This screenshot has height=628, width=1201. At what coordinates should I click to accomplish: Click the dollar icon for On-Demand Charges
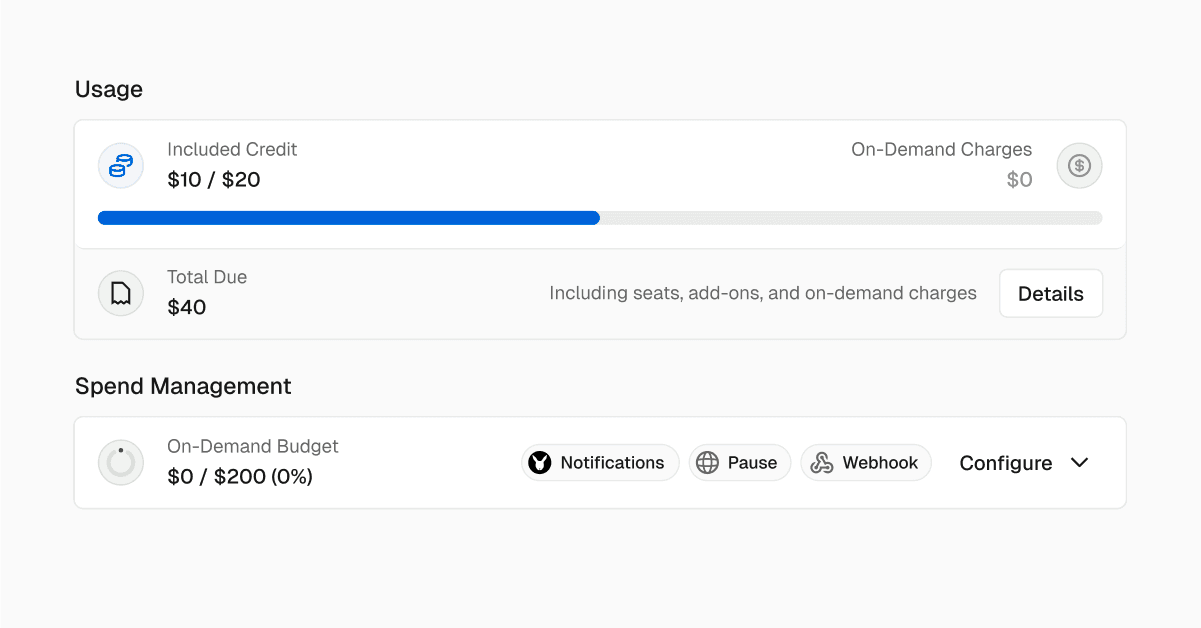coord(1079,165)
